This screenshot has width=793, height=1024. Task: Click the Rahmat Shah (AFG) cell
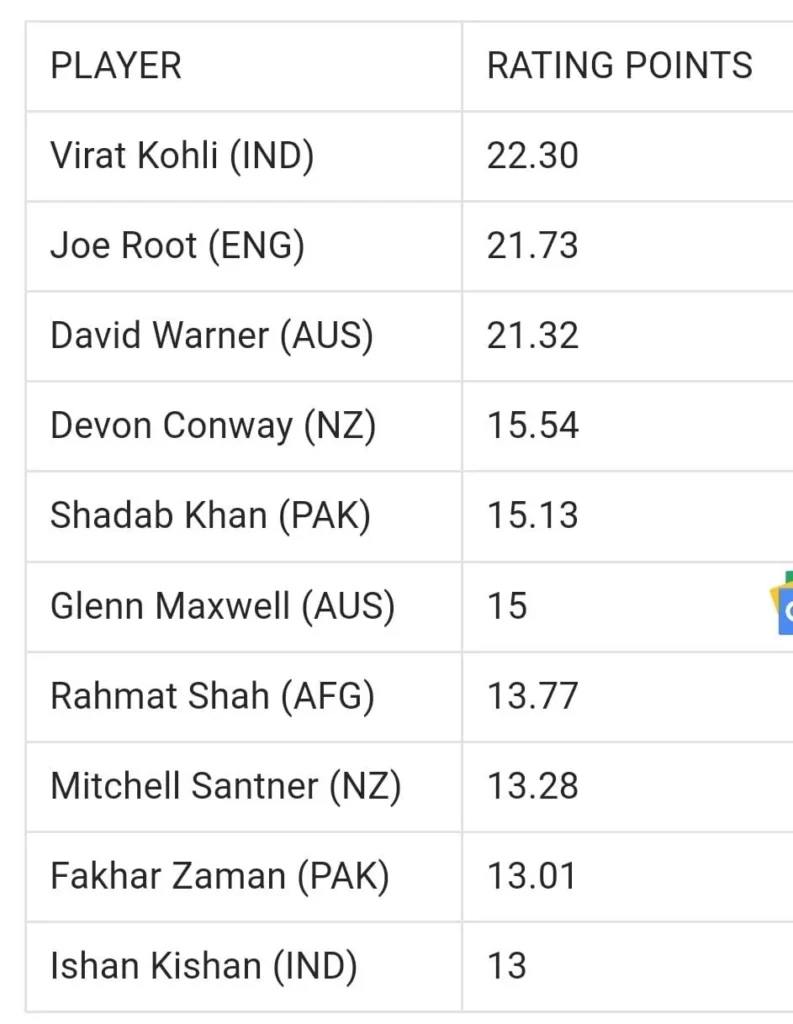[x=212, y=696]
